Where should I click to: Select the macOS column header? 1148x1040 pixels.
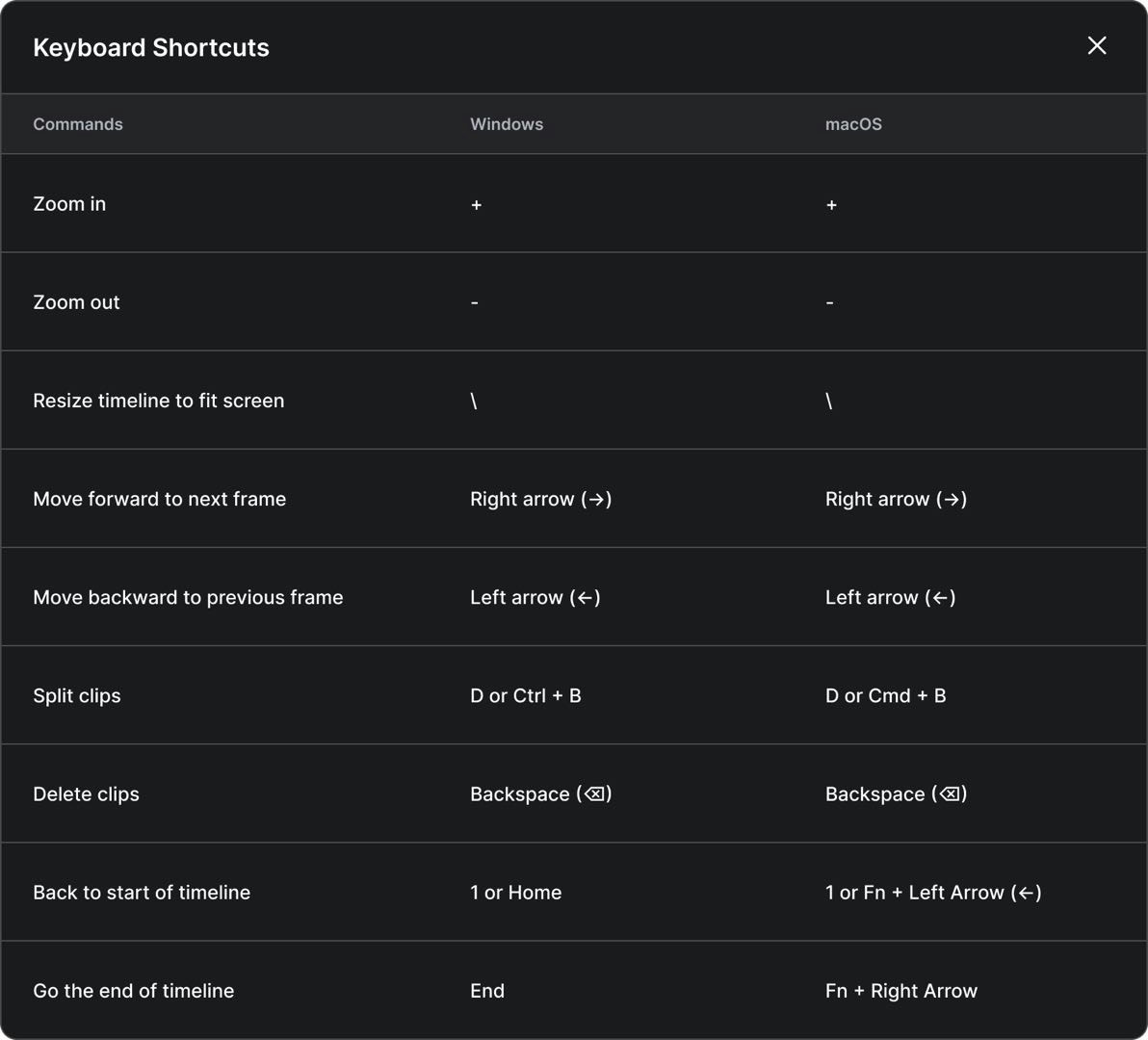point(853,124)
